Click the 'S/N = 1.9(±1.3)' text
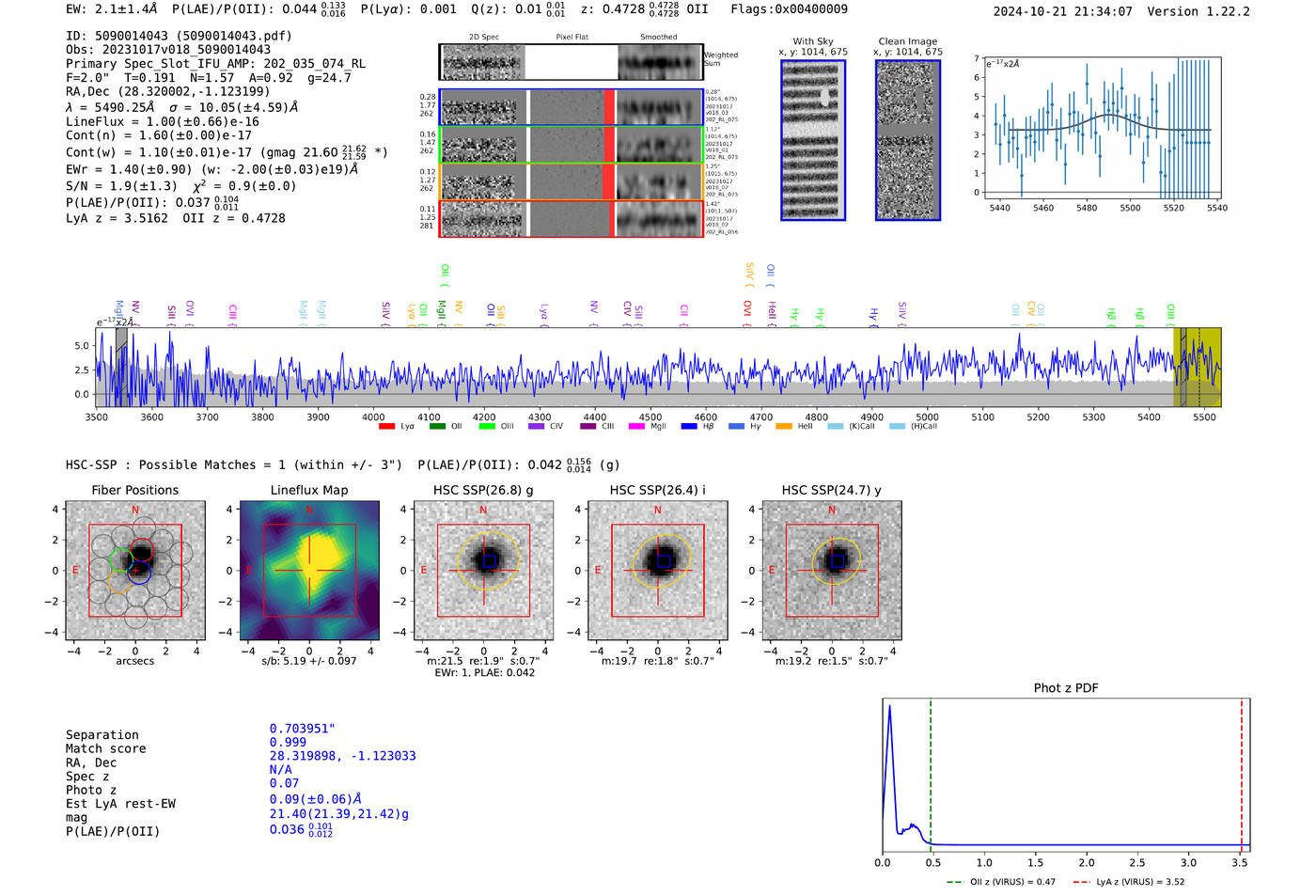 (x=121, y=185)
